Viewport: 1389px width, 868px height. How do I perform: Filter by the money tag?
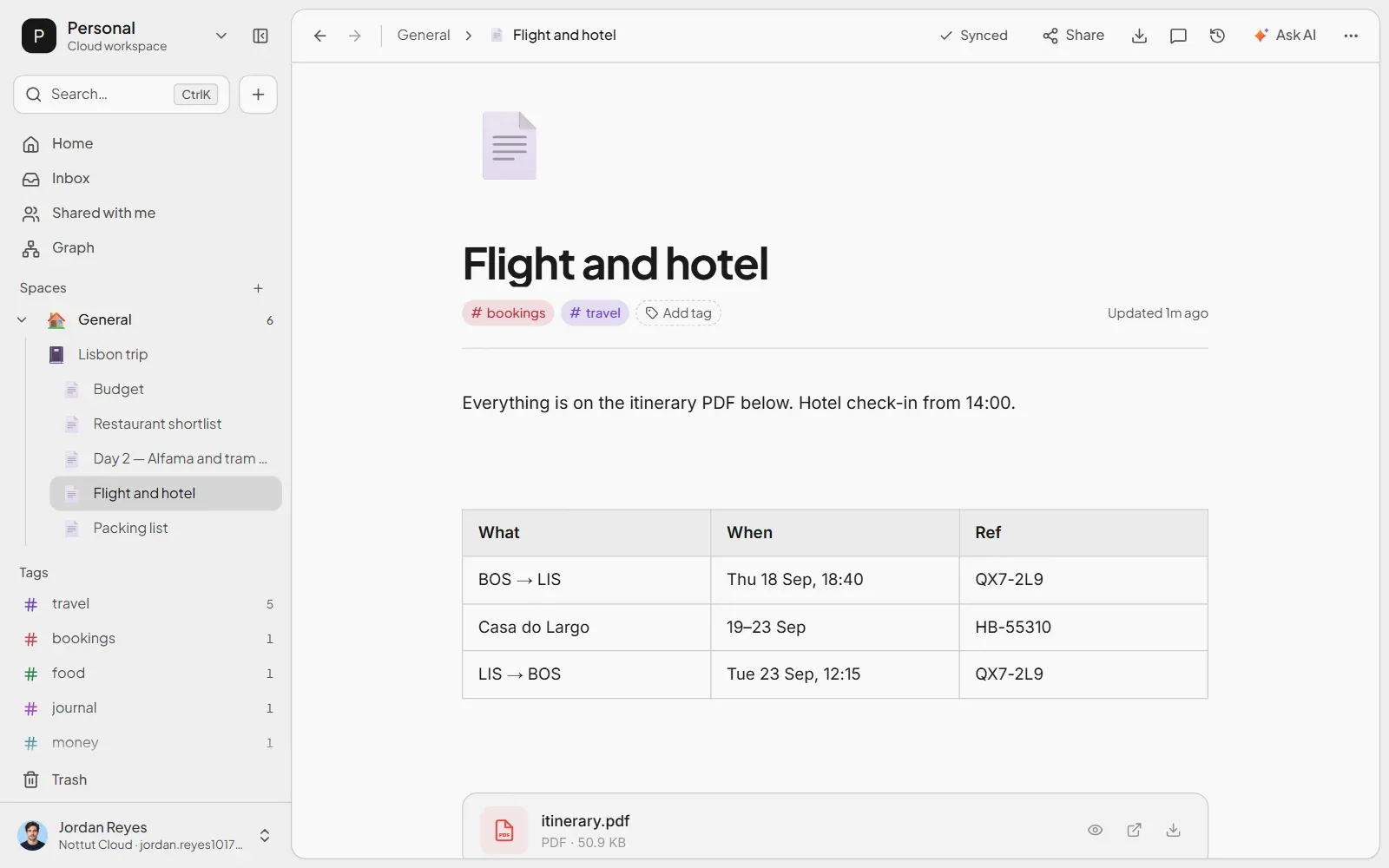click(x=146, y=743)
